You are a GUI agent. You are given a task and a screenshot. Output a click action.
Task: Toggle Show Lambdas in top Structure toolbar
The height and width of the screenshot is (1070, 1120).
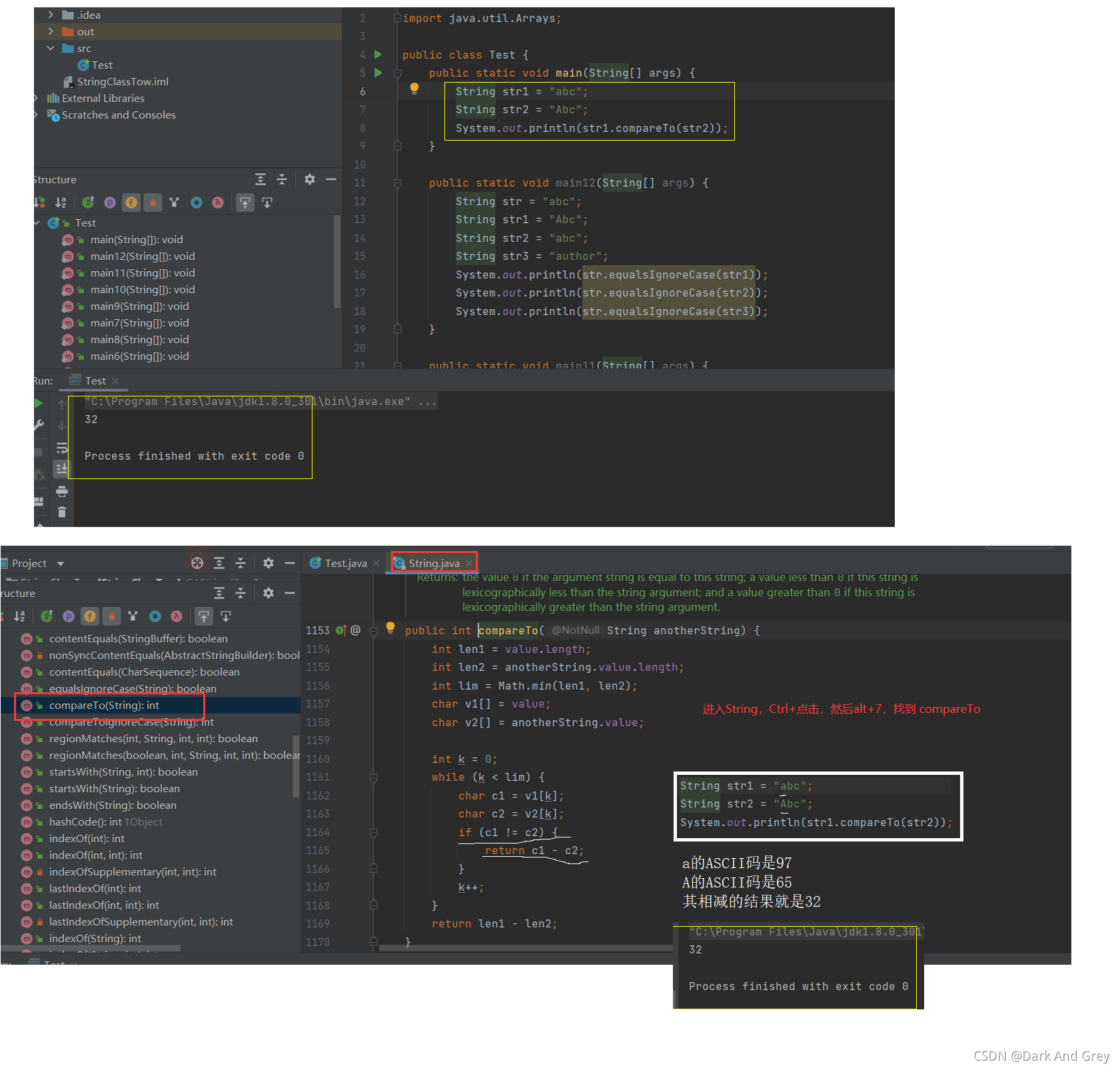[218, 203]
